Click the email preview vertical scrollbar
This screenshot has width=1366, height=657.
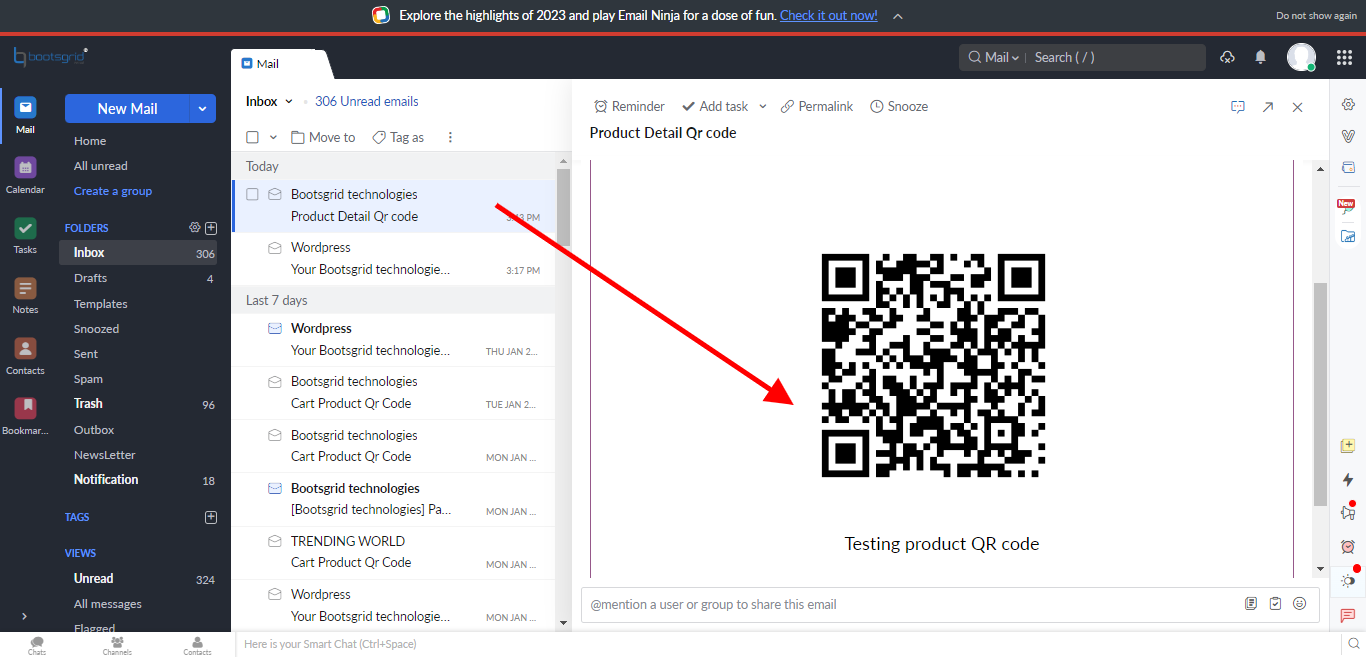point(1320,393)
